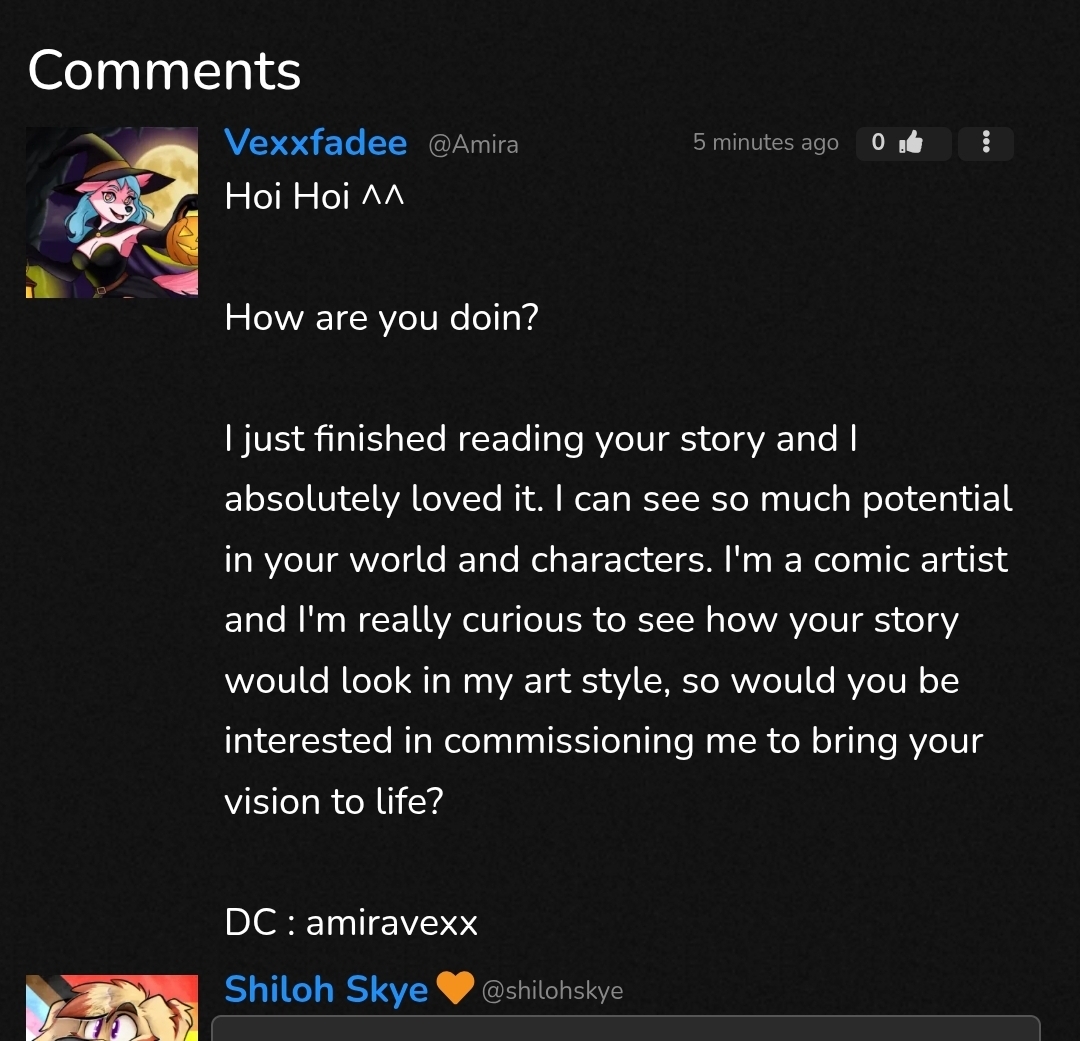Click the @Amira handle

tap(473, 145)
